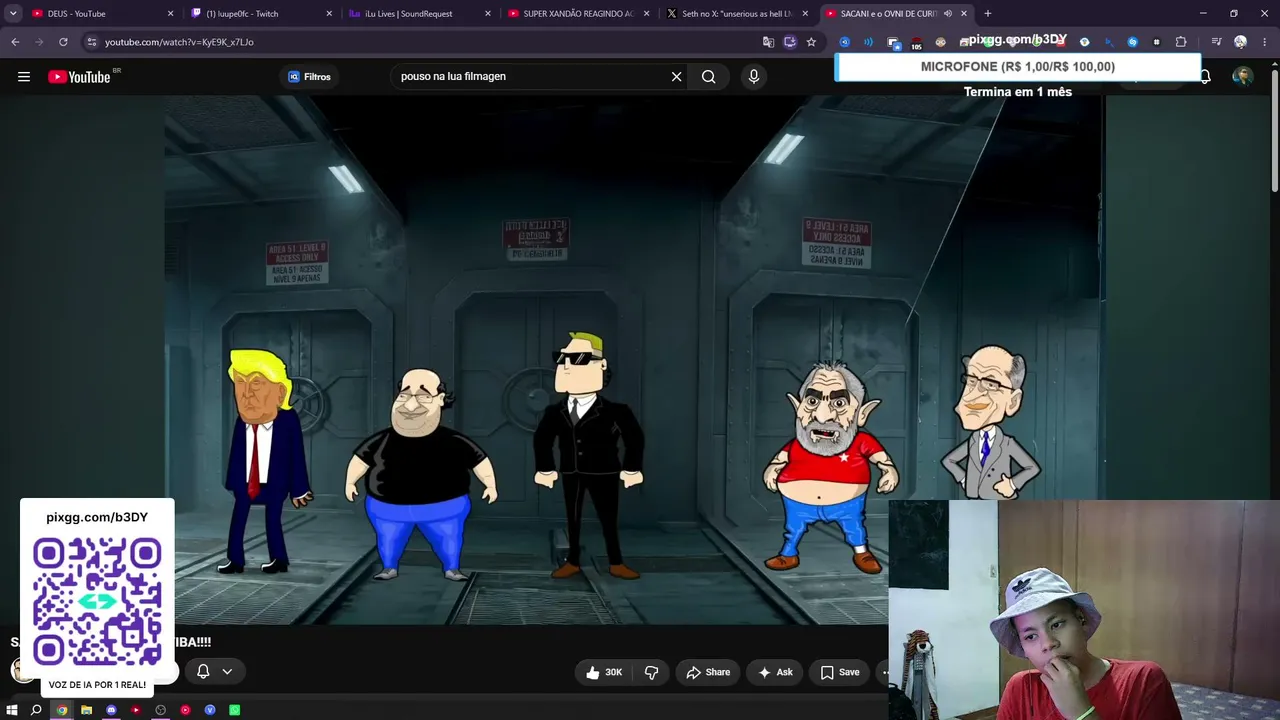Dislike the video with thumbs down
The width and height of the screenshot is (1280, 720).
coord(651,672)
